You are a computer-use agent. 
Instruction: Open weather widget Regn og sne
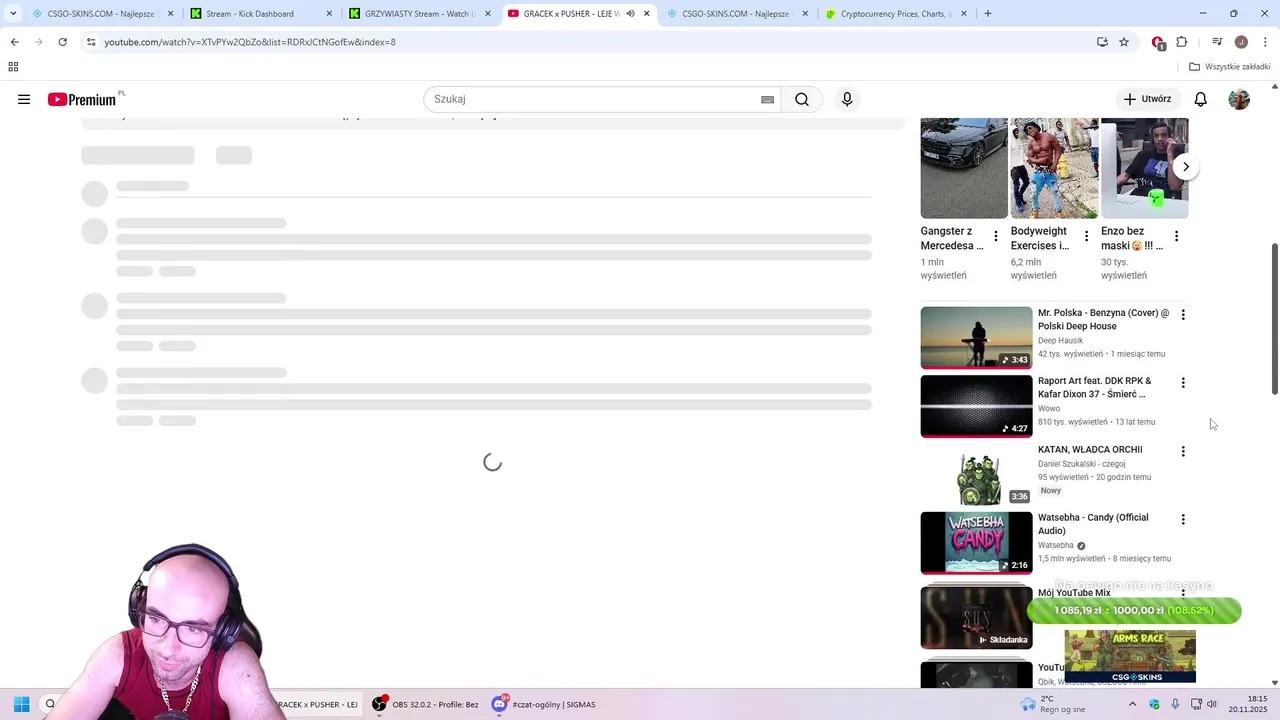point(1052,704)
